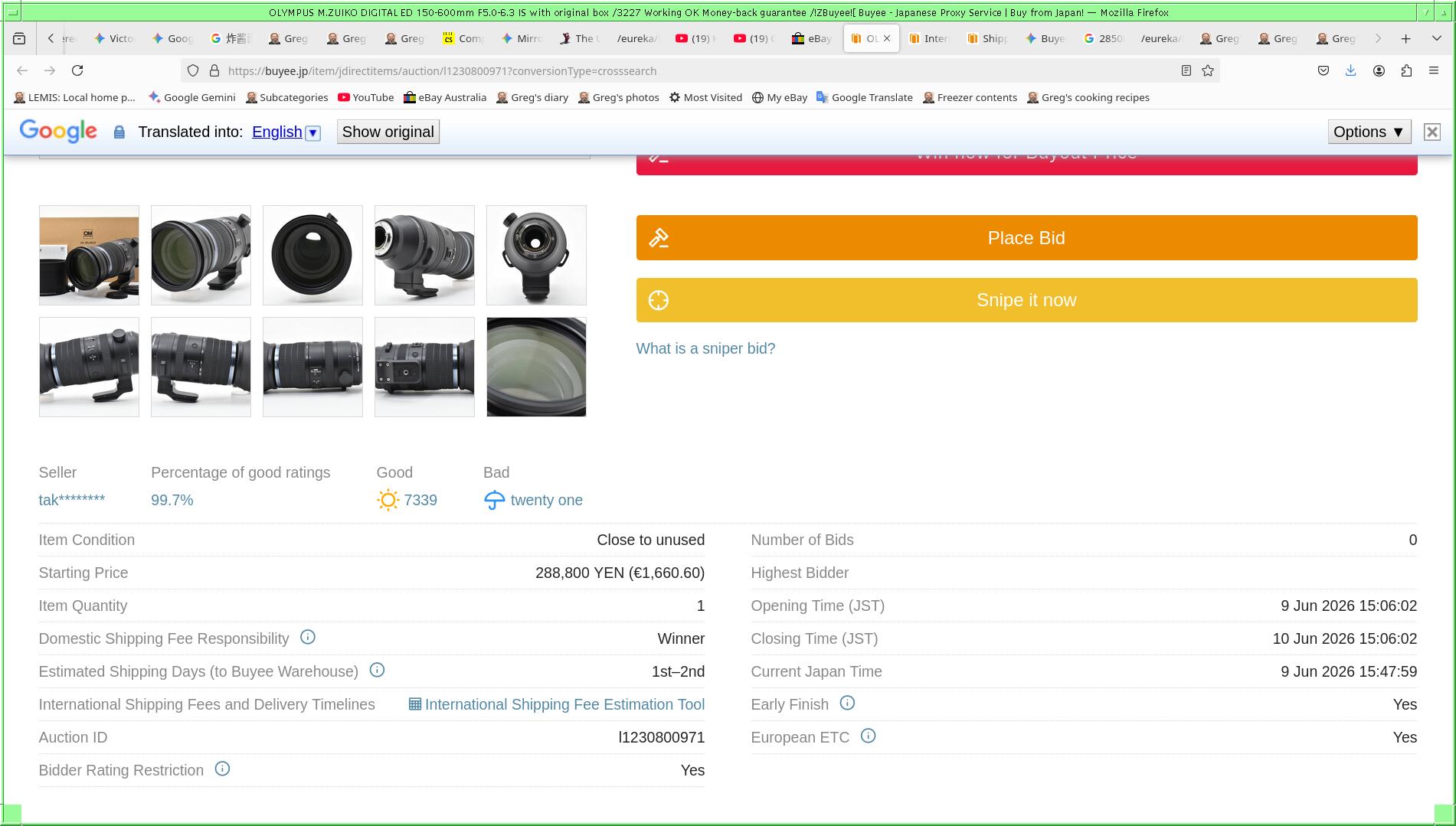The image size is (1456, 826).
Task: Click the info icon beside Estimated Shipping Days
Action: [377, 670]
